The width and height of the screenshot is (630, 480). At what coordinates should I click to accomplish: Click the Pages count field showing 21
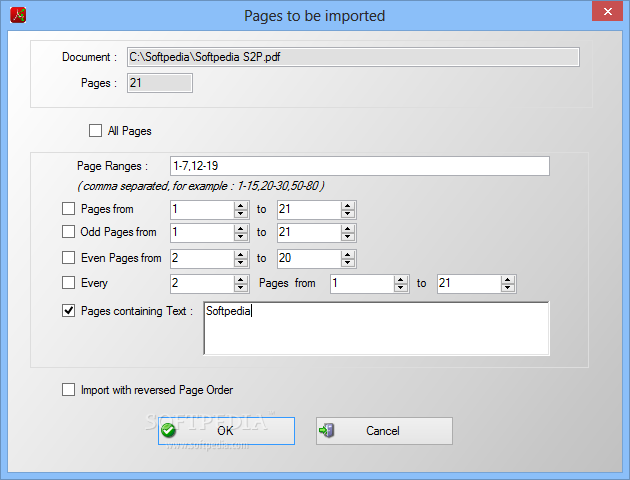point(160,83)
